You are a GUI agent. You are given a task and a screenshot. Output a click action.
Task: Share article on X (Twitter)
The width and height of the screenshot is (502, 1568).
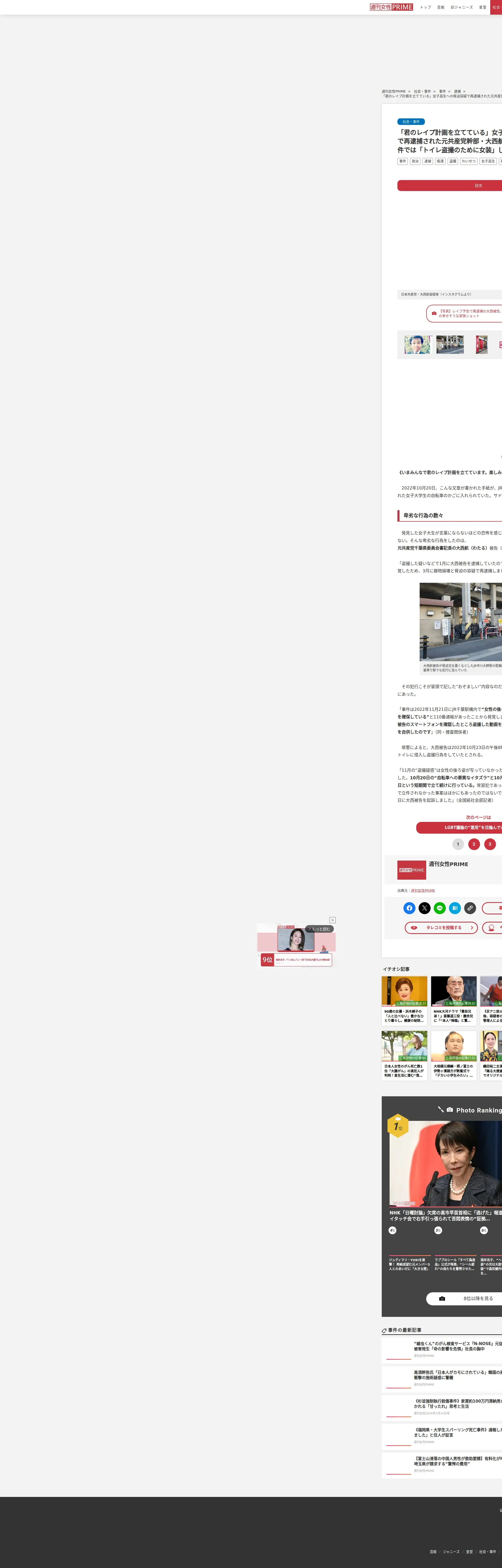coord(425,908)
